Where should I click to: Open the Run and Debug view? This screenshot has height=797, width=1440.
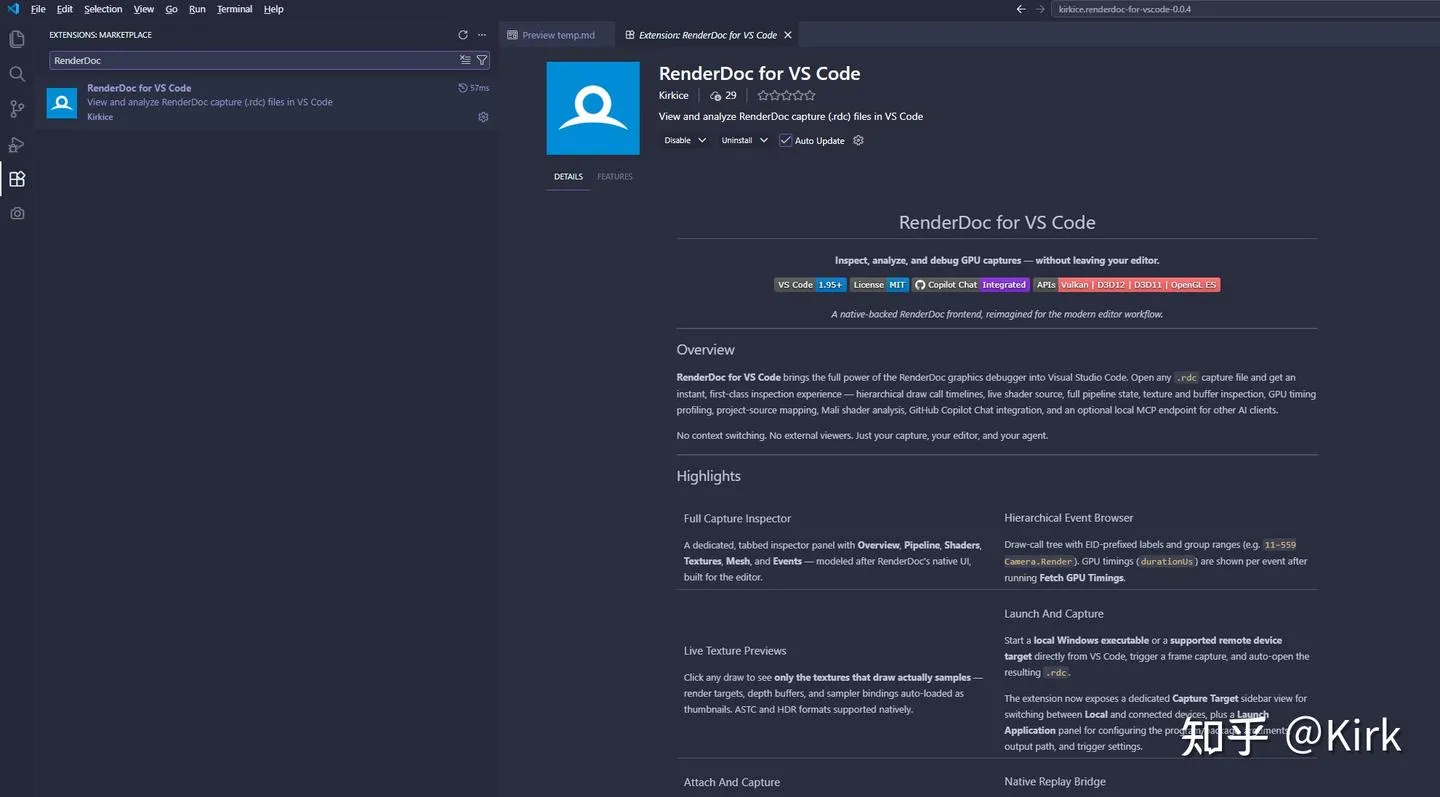click(x=17, y=144)
